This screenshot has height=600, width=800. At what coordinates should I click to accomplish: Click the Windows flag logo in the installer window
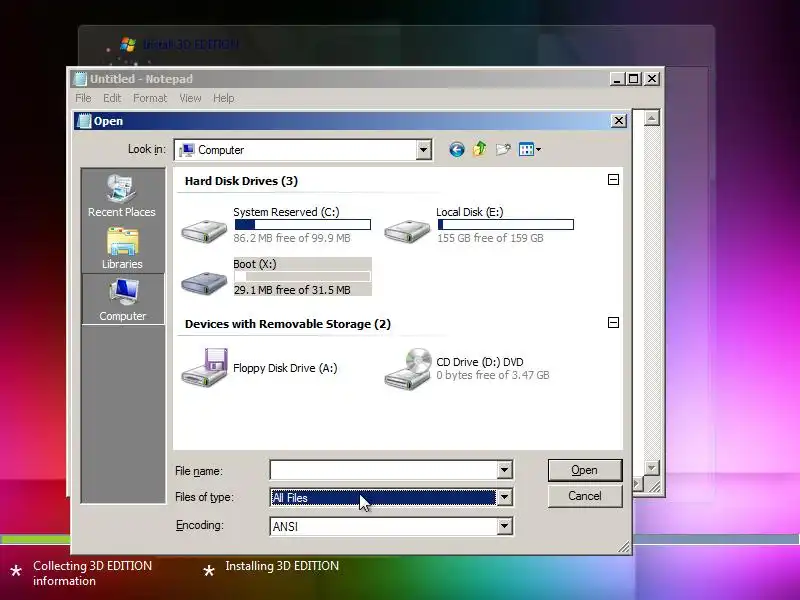point(128,44)
